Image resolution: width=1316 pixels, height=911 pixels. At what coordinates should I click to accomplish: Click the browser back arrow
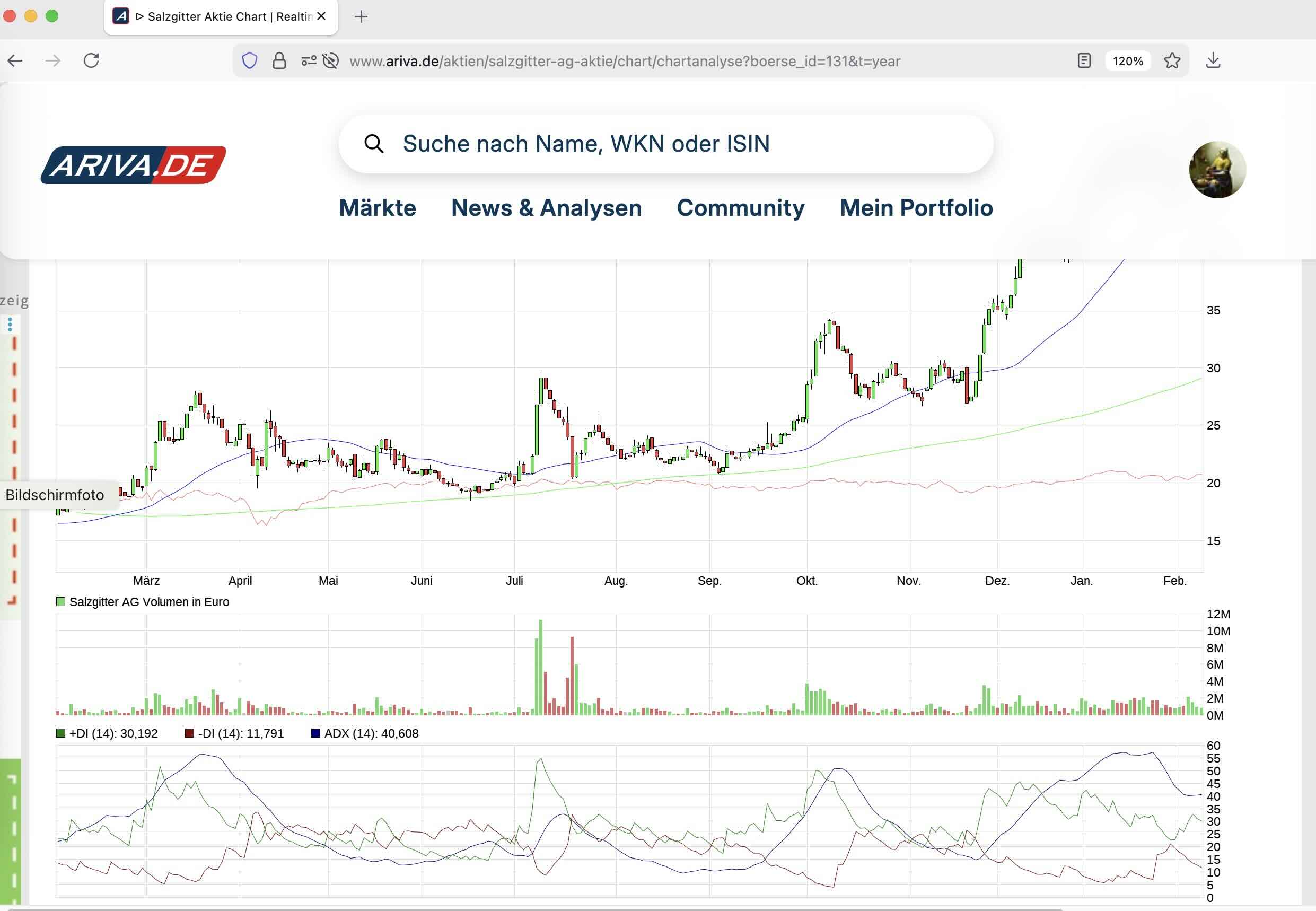point(15,60)
